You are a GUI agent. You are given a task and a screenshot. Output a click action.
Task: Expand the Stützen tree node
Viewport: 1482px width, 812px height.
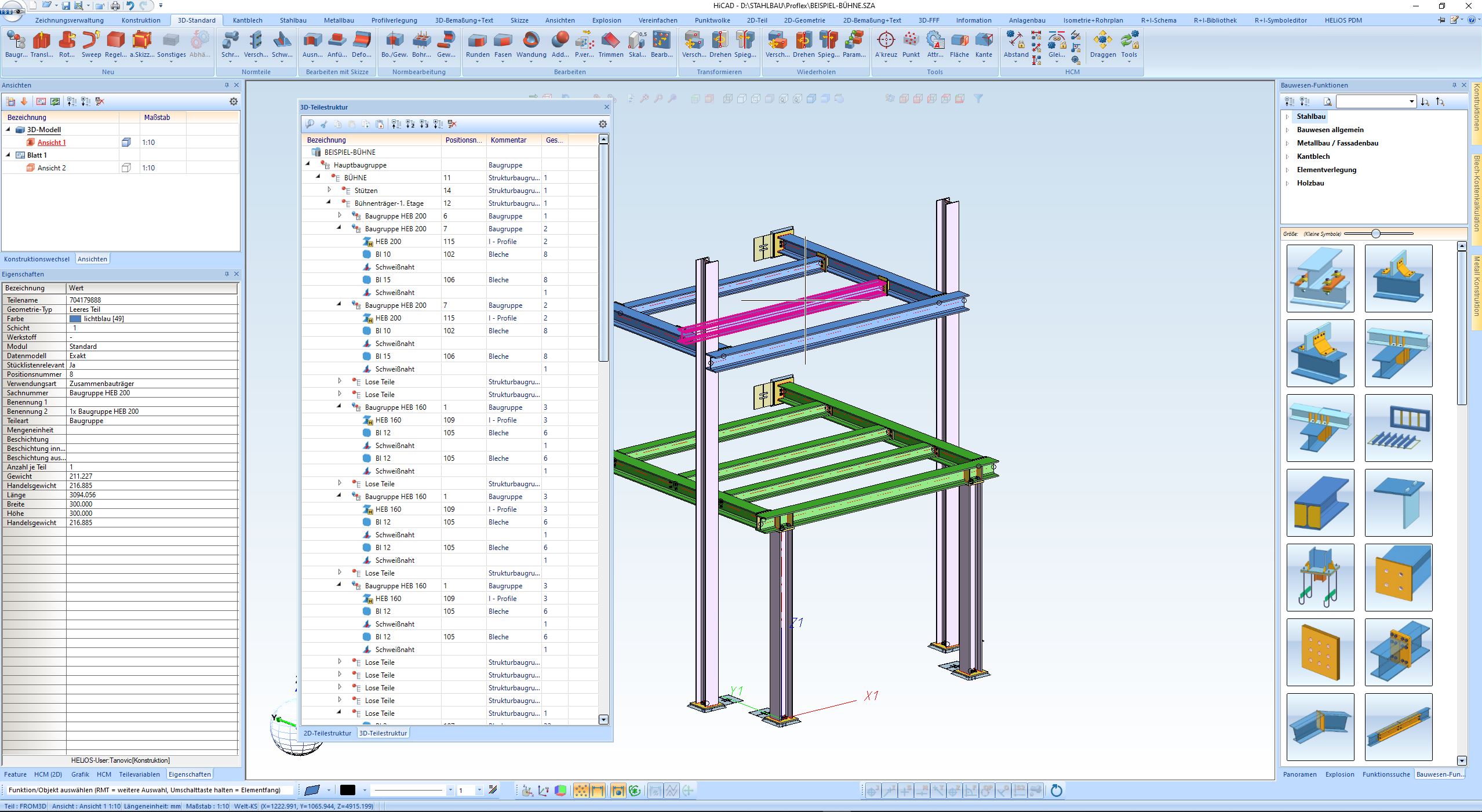click(x=329, y=190)
